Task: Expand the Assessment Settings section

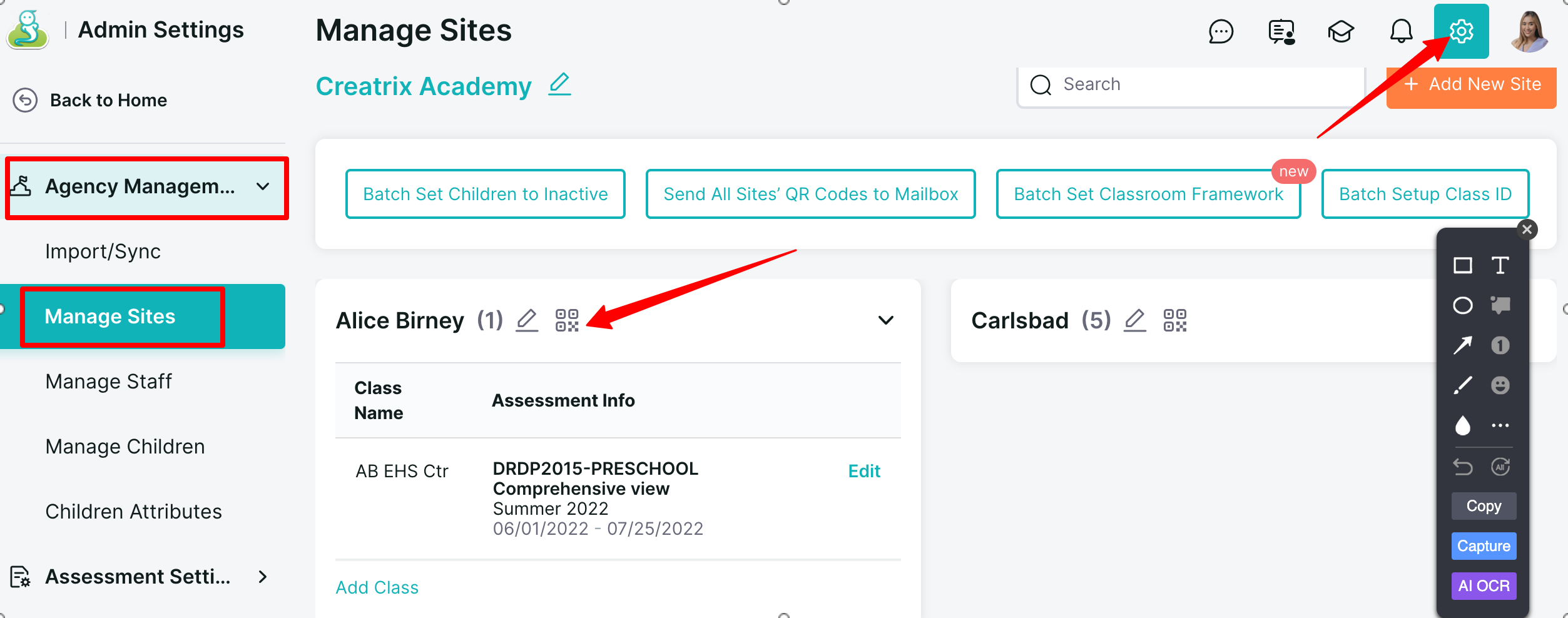Action: [x=263, y=577]
